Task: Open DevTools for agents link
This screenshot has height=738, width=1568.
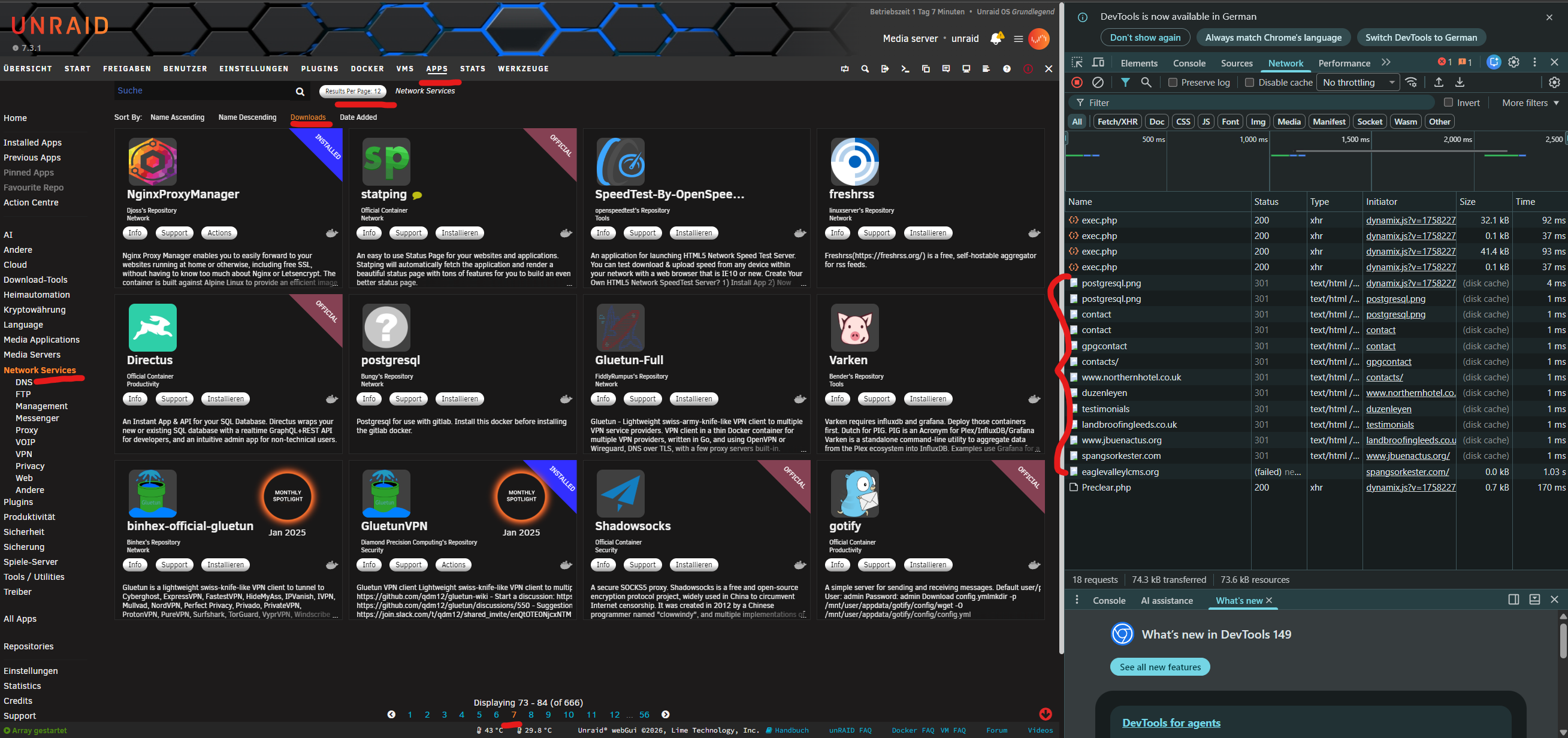Action: (x=1171, y=723)
